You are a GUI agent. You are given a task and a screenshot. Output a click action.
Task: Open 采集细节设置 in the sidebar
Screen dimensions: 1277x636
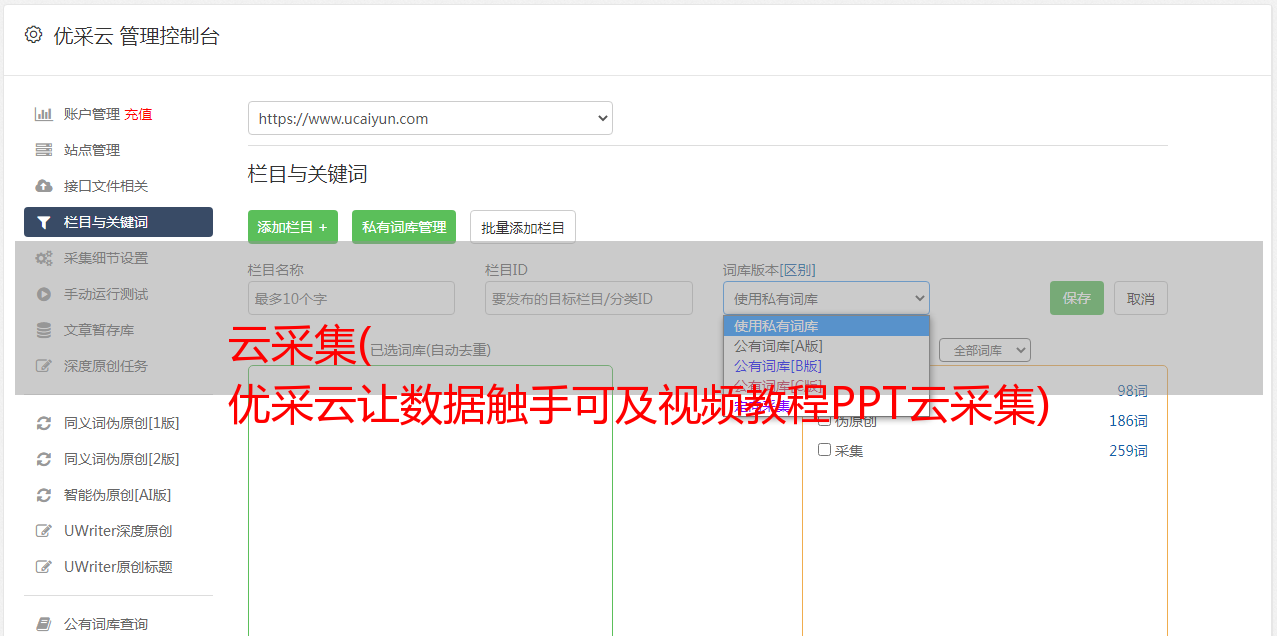[x=106, y=258]
